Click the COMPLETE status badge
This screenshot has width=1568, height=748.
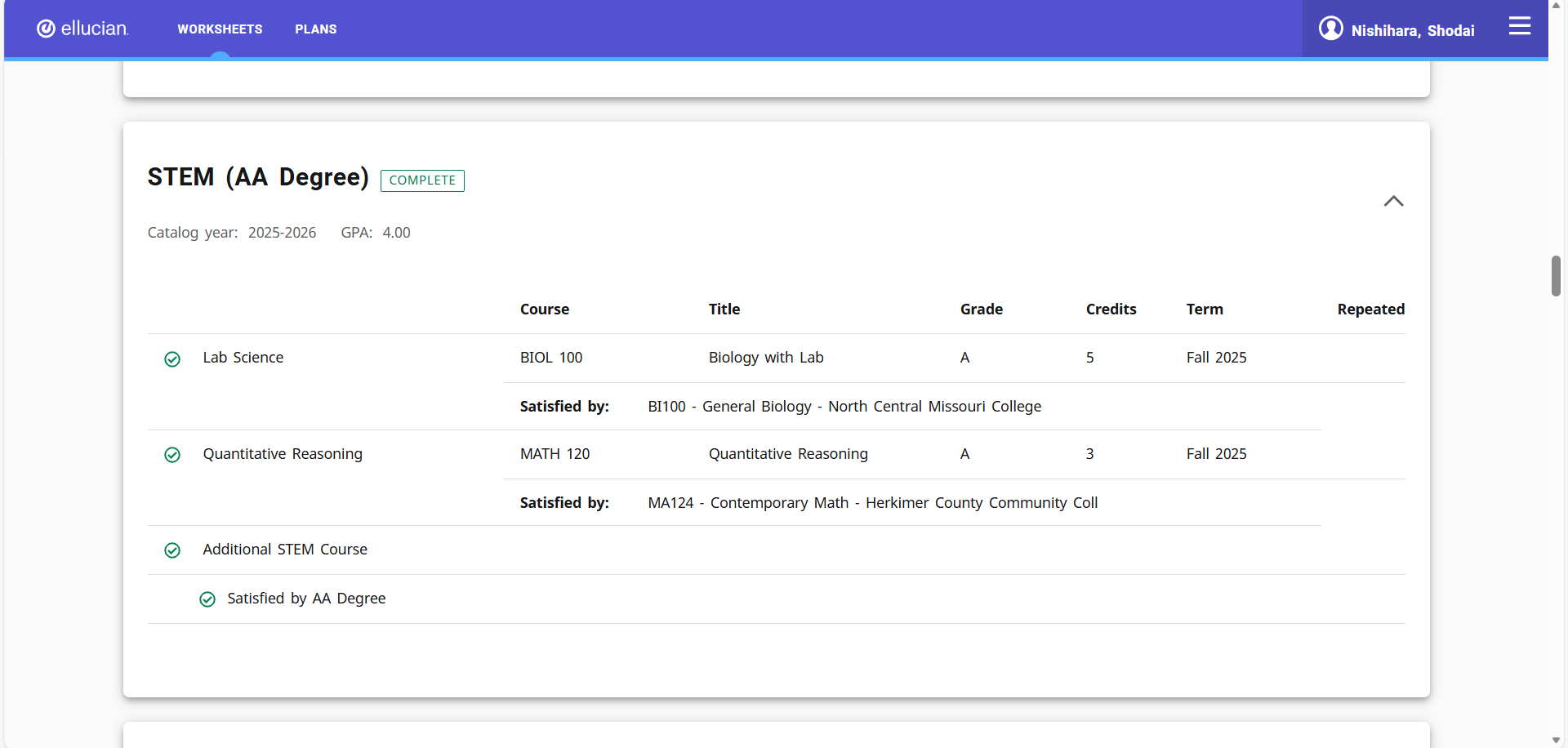tap(422, 180)
